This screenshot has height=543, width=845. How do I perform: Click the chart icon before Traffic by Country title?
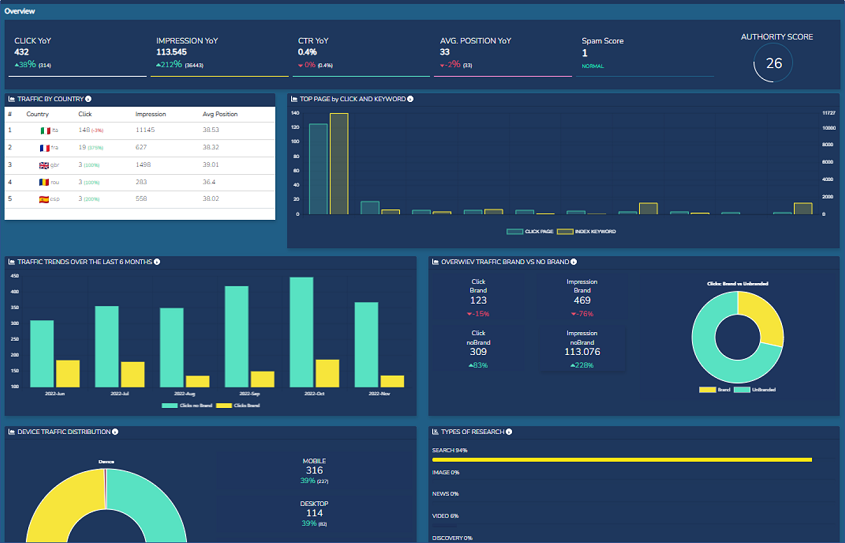(11, 99)
